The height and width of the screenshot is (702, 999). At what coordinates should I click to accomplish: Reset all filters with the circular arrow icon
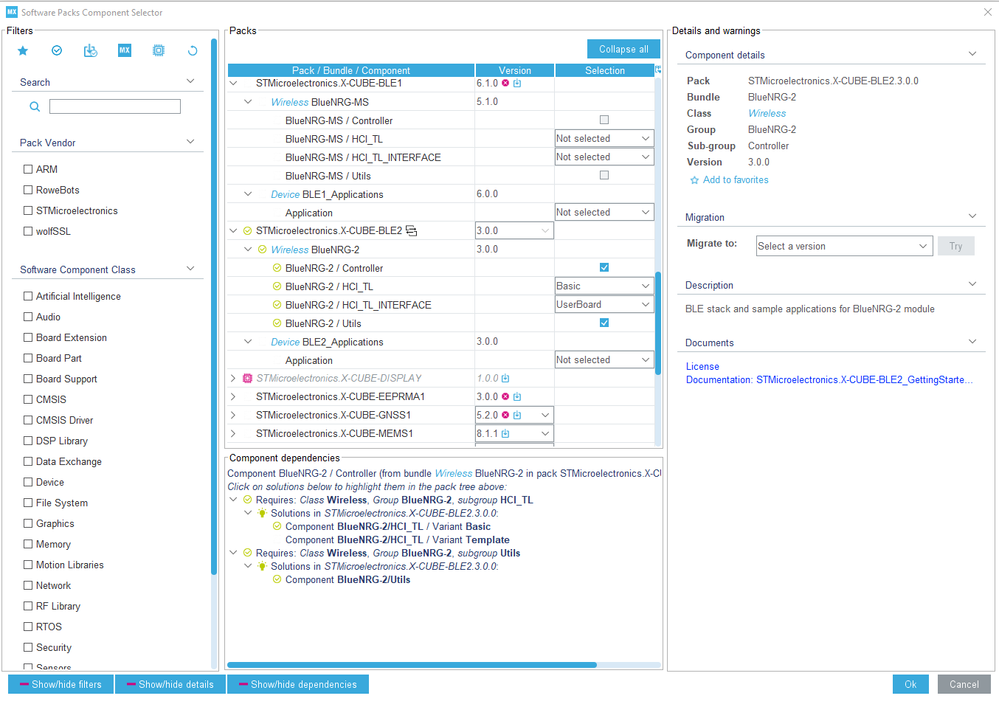[x=192, y=51]
